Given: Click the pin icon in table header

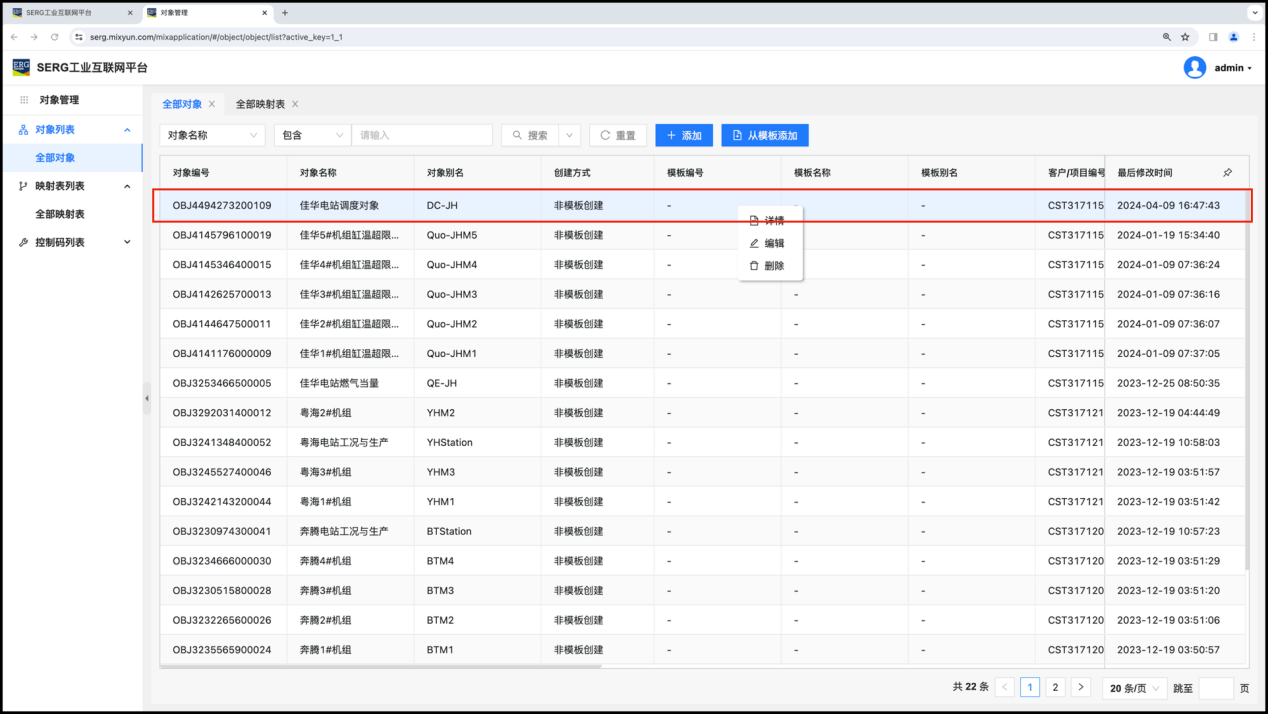Looking at the screenshot, I should [x=1227, y=173].
